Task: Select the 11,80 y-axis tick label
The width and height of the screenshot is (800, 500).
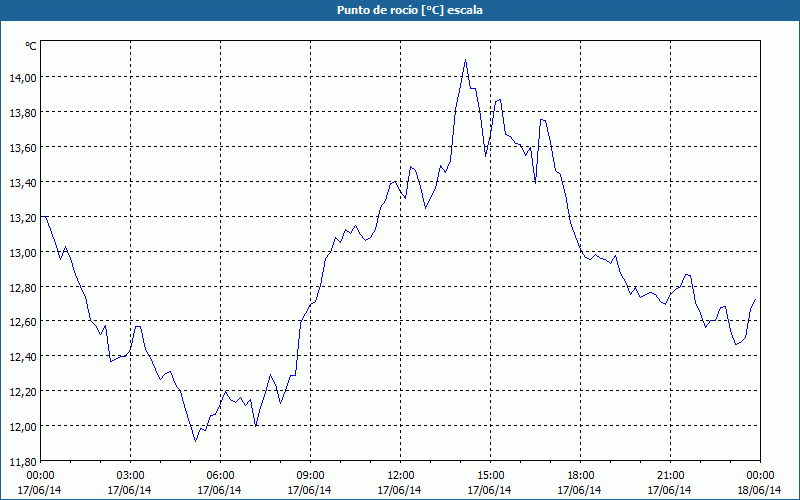Action: click(23, 461)
